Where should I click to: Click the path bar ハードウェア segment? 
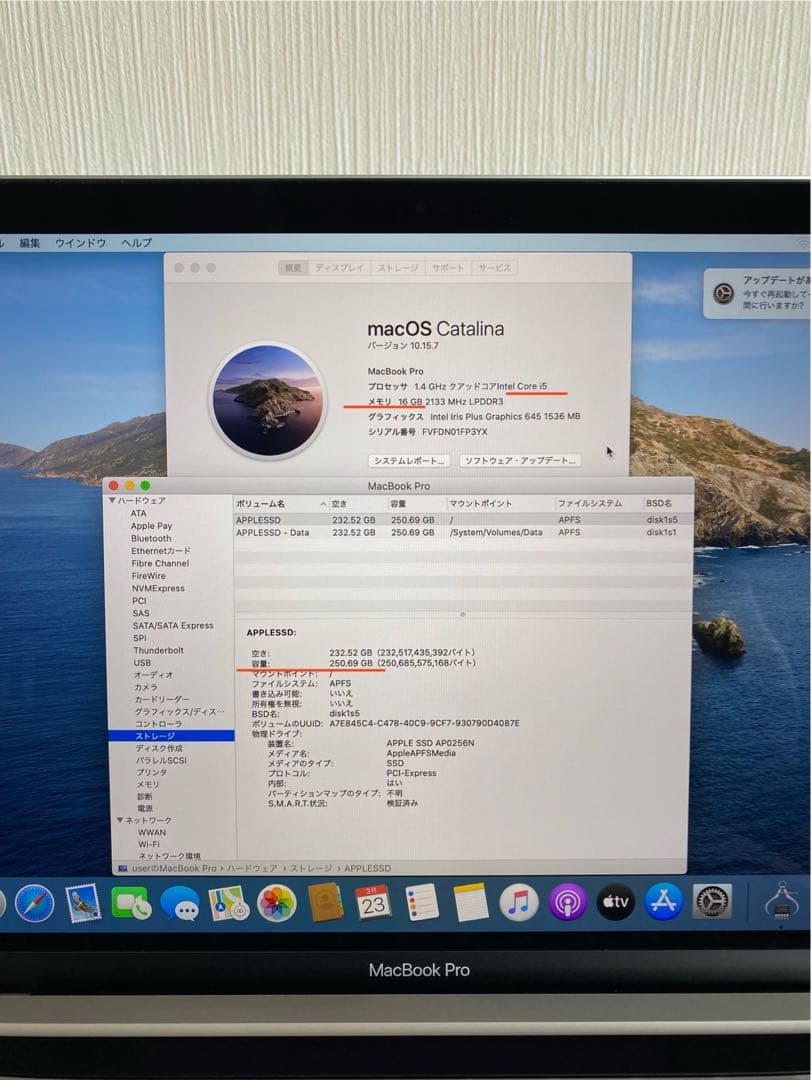pos(252,869)
